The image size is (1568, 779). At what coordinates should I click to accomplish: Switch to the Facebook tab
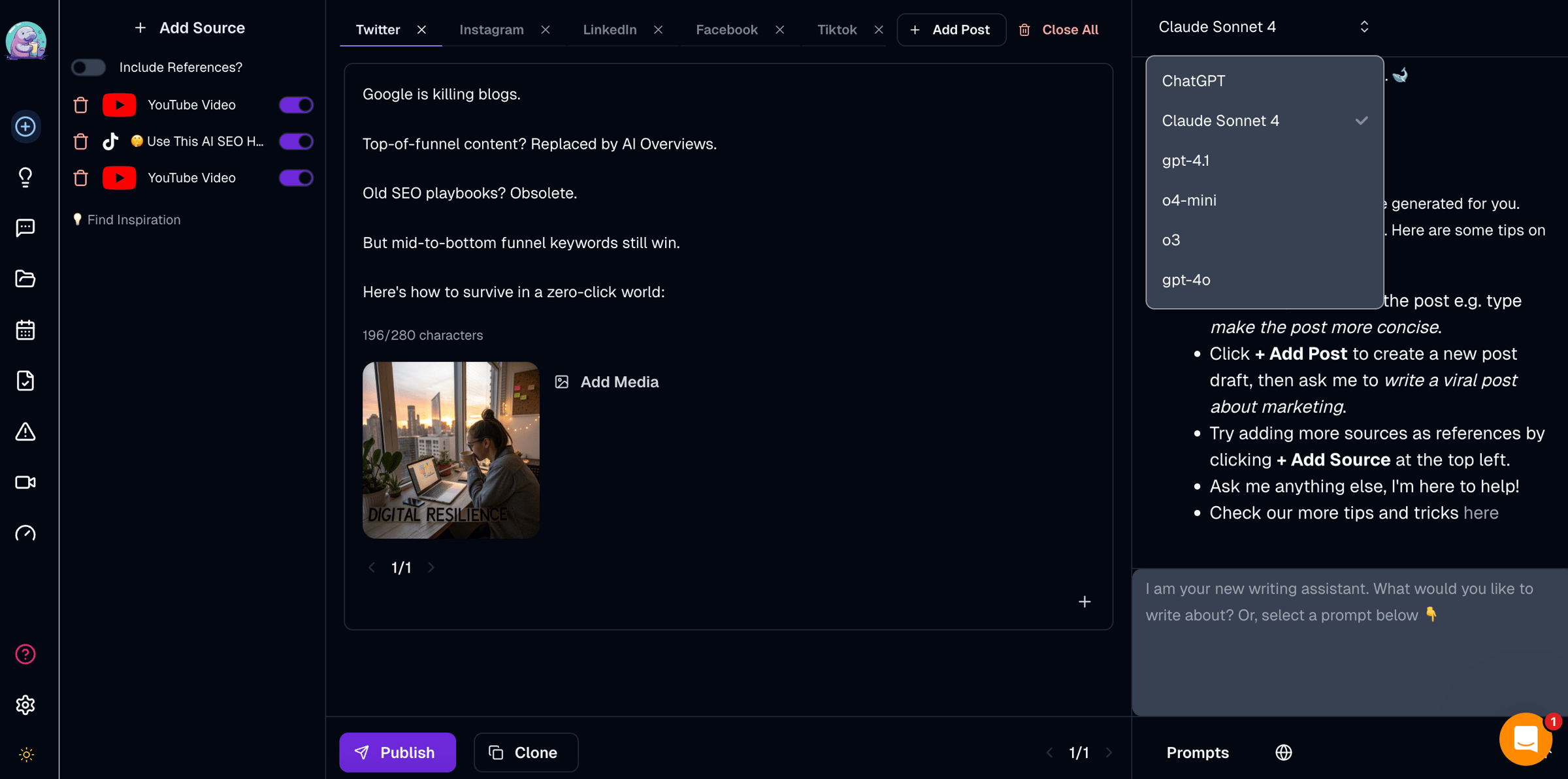727,29
